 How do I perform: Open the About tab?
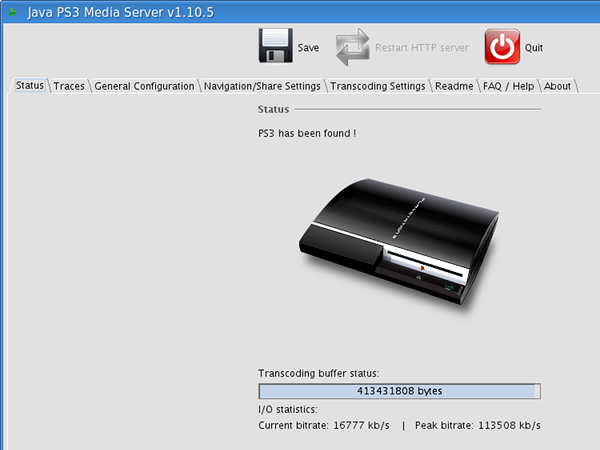[x=557, y=86]
